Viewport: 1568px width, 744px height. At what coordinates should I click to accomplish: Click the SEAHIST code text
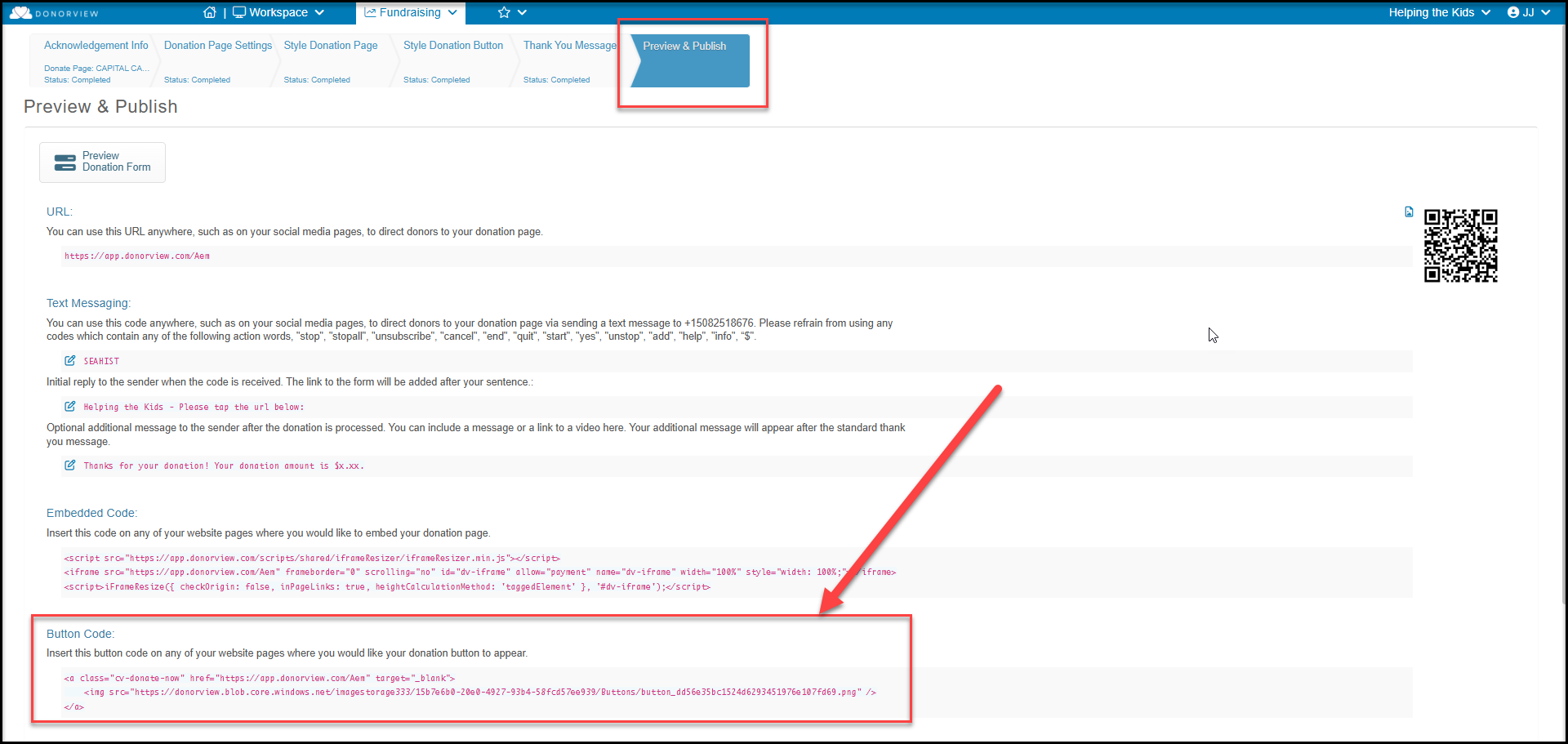[101, 361]
